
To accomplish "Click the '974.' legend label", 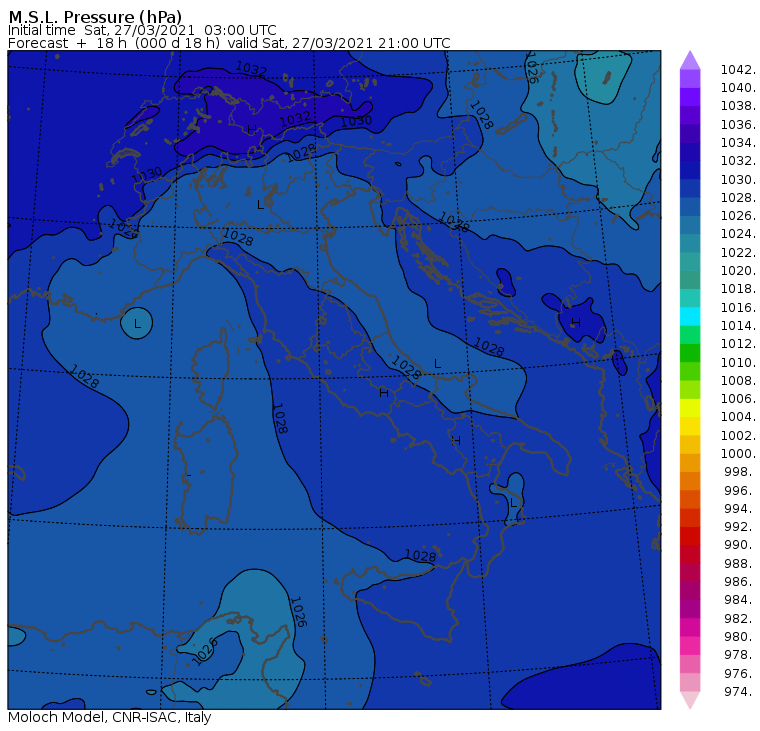I will (x=740, y=692).
